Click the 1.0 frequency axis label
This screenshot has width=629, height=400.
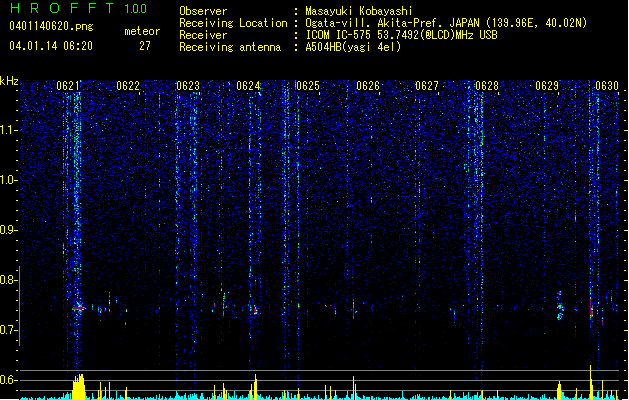(x=9, y=180)
